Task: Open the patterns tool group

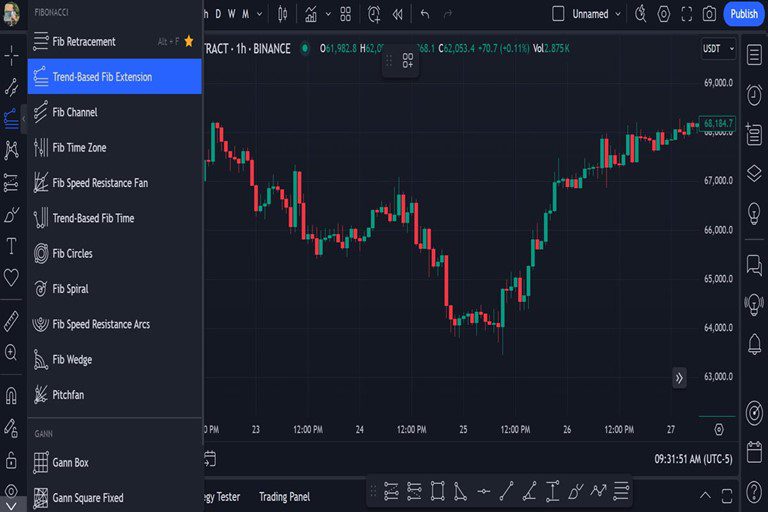Action: 11,150
